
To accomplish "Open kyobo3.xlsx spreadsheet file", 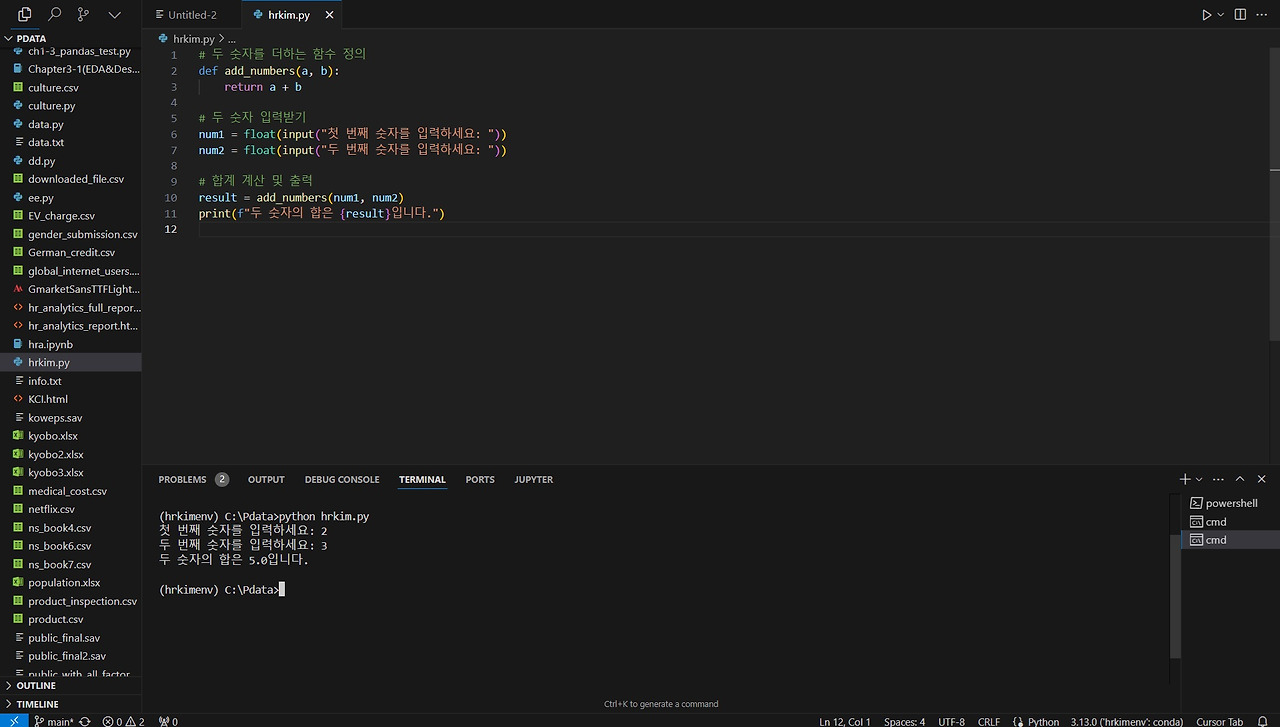I will click(x=71, y=473).
